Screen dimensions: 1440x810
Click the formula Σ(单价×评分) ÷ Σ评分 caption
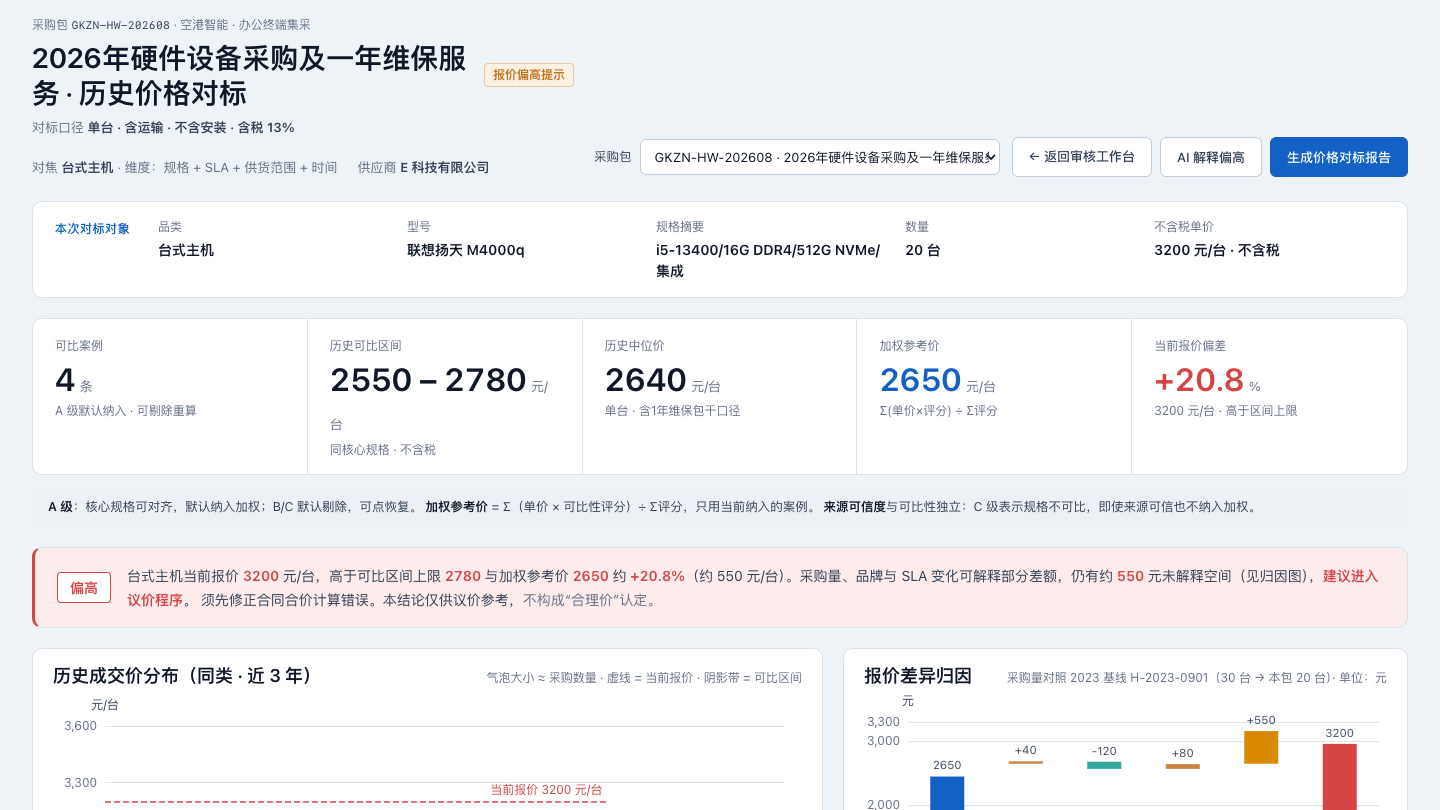pos(939,411)
